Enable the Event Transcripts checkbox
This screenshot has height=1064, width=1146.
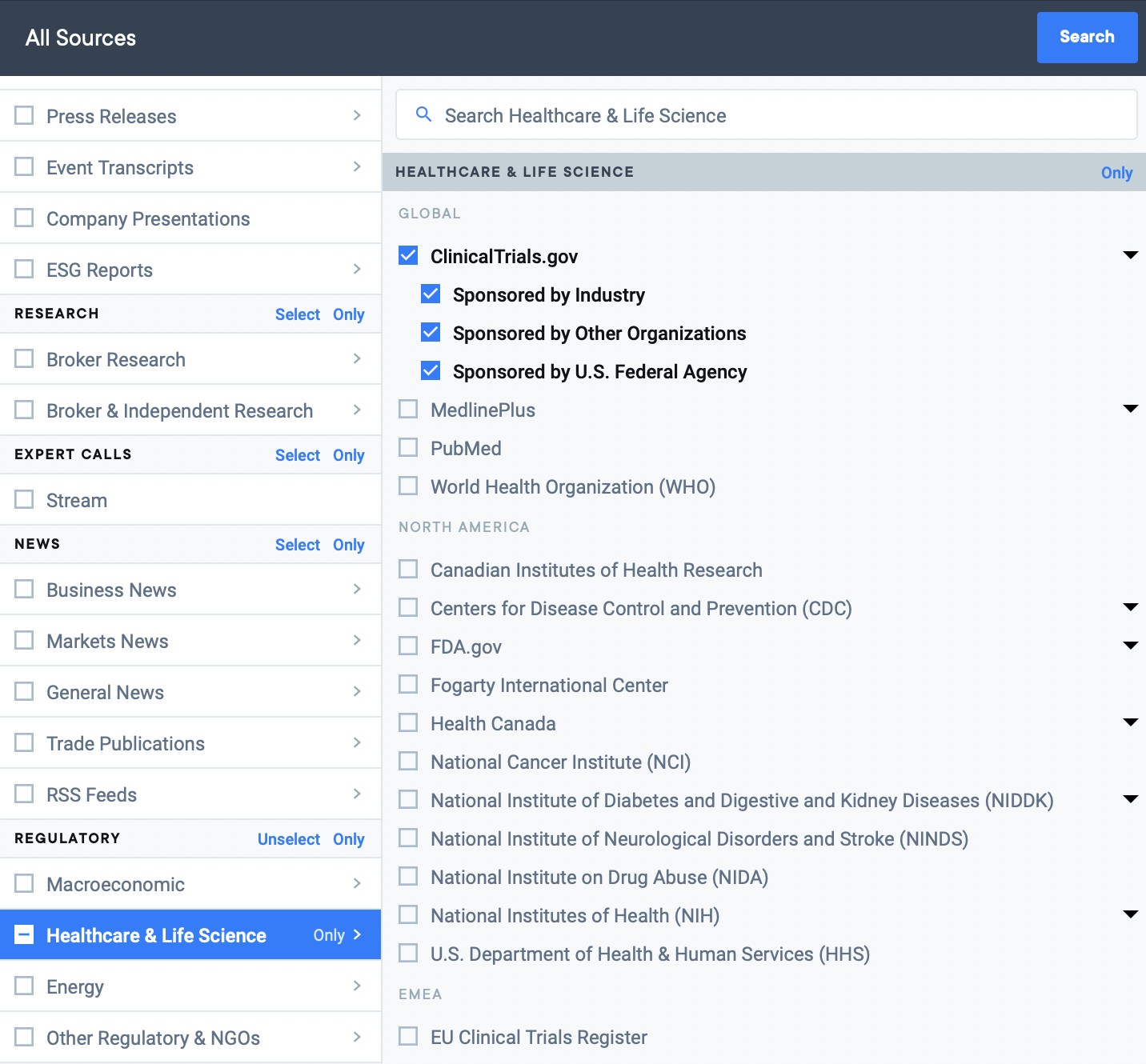point(25,166)
